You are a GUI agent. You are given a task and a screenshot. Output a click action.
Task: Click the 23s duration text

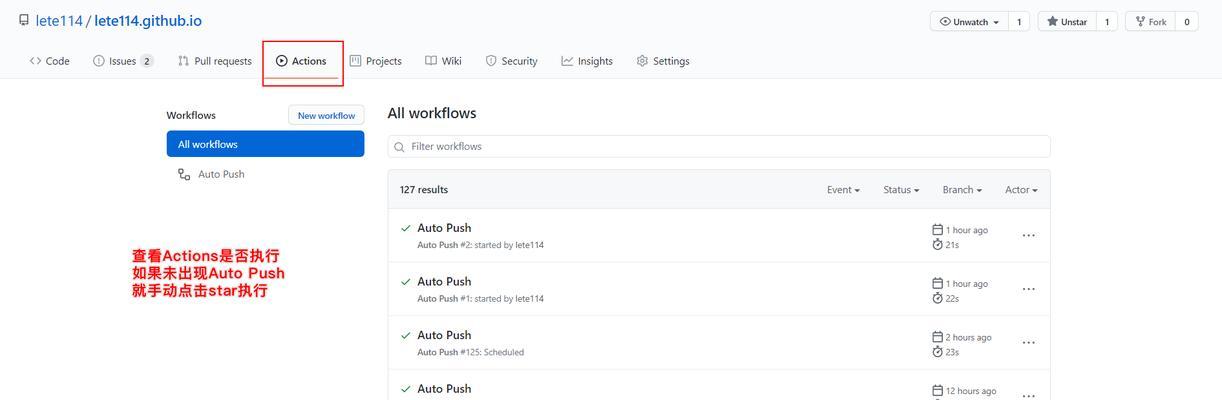(x=953, y=352)
